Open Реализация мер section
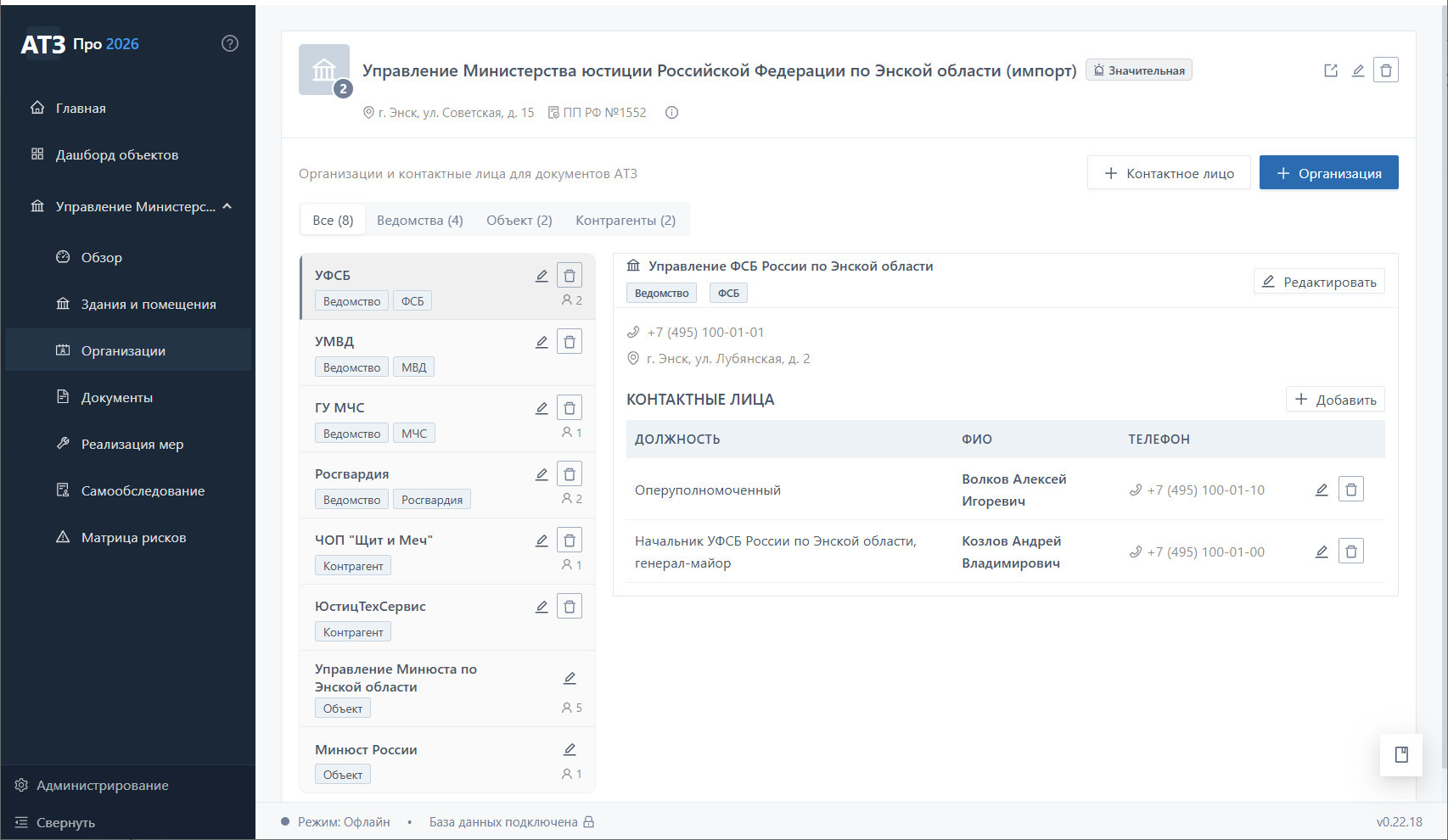The width and height of the screenshot is (1448, 840). coord(127,444)
